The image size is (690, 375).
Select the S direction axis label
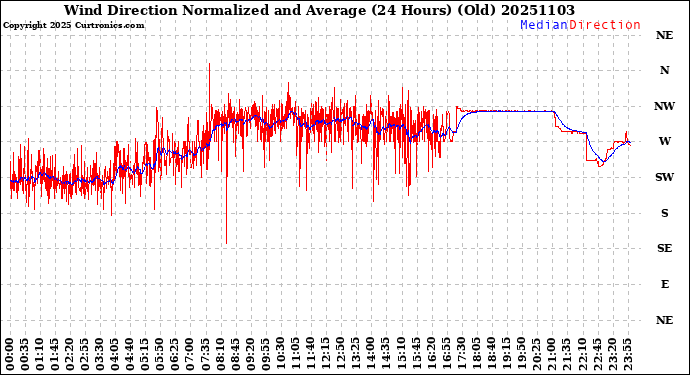(664, 213)
